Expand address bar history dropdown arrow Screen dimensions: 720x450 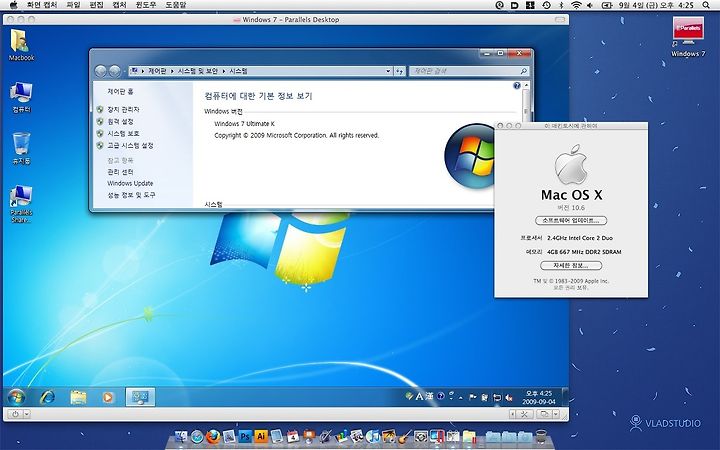[x=388, y=71]
